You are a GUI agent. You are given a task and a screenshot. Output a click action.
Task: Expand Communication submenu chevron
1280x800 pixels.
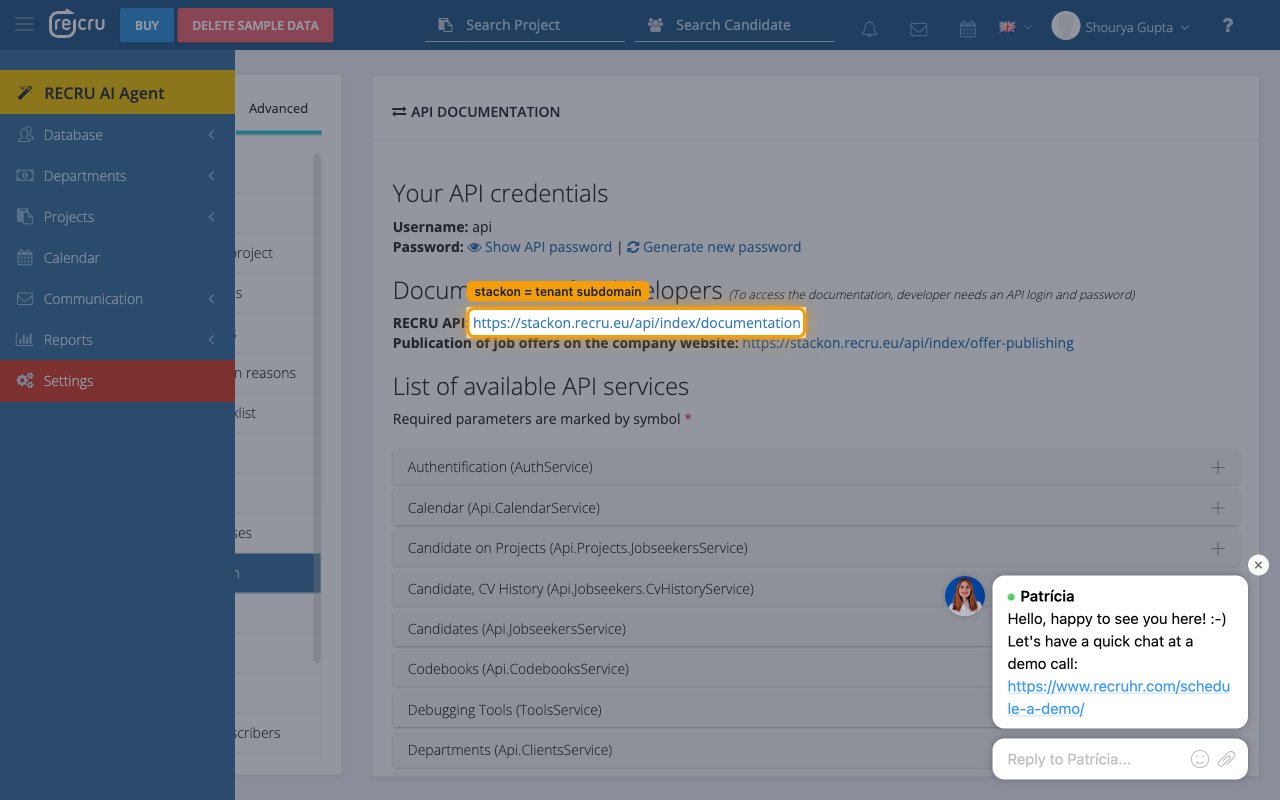coord(211,299)
